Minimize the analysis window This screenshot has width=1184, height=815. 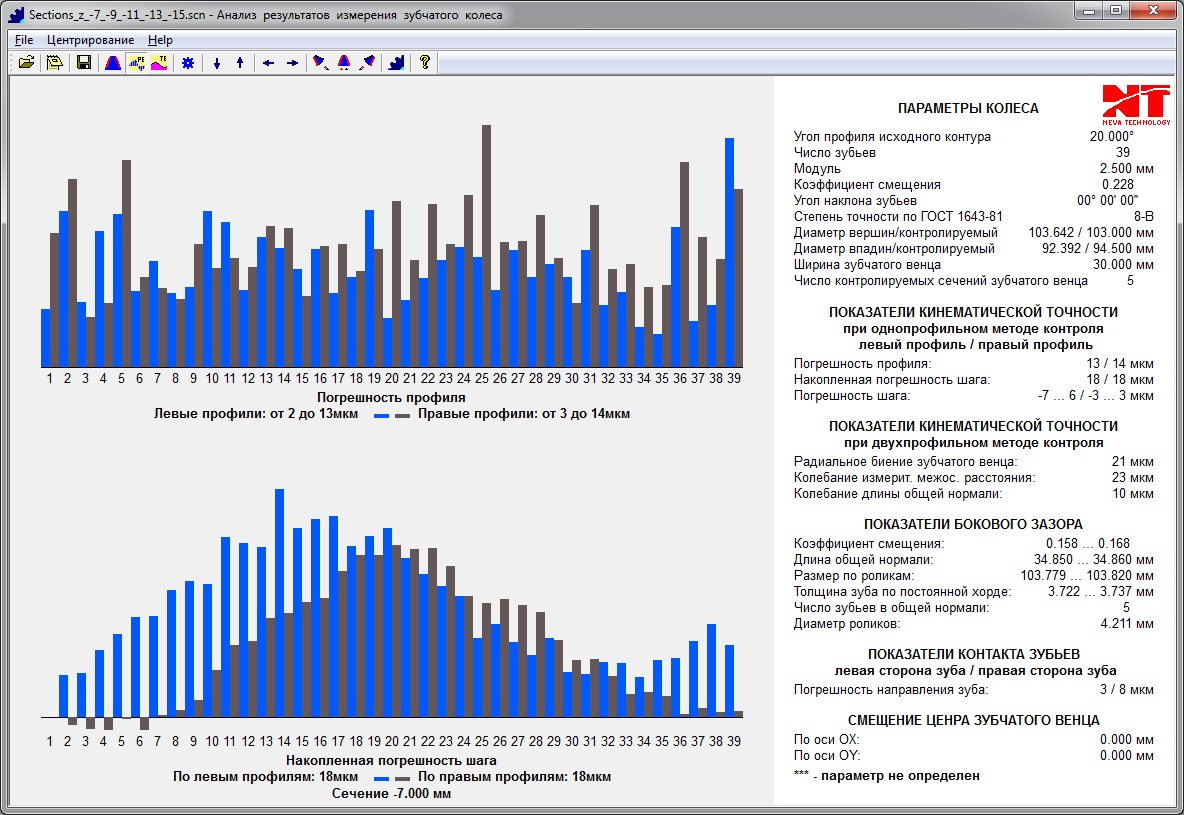click(x=1089, y=11)
